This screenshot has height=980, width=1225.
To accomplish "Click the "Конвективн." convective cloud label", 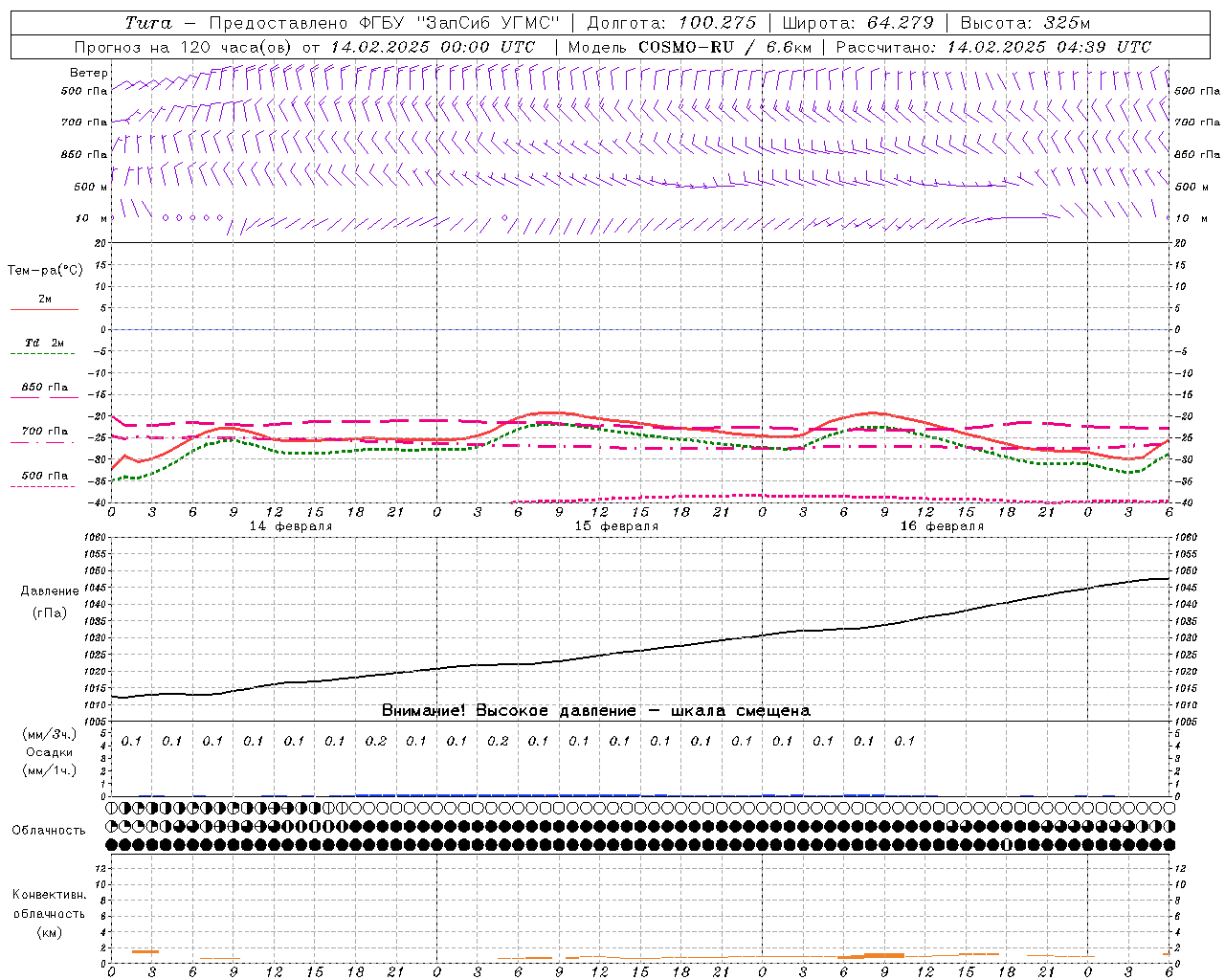I will pos(49,895).
